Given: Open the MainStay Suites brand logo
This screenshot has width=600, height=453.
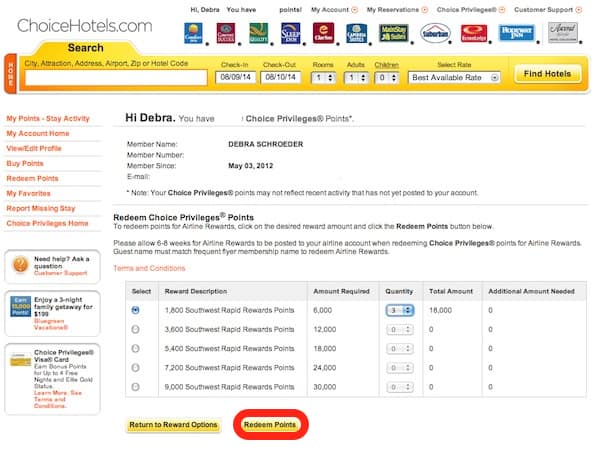Looking at the screenshot, I should pos(393,33).
